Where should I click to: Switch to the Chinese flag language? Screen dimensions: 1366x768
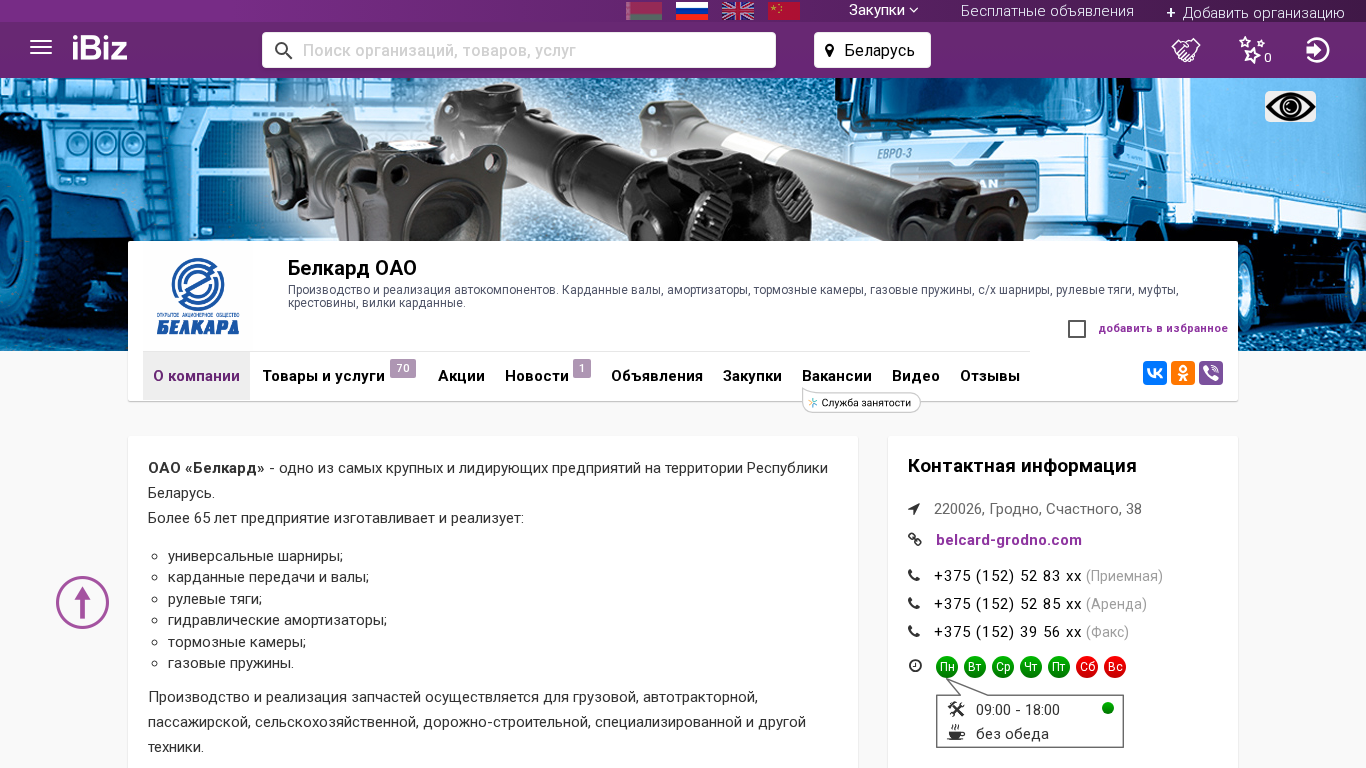tap(784, 11)
